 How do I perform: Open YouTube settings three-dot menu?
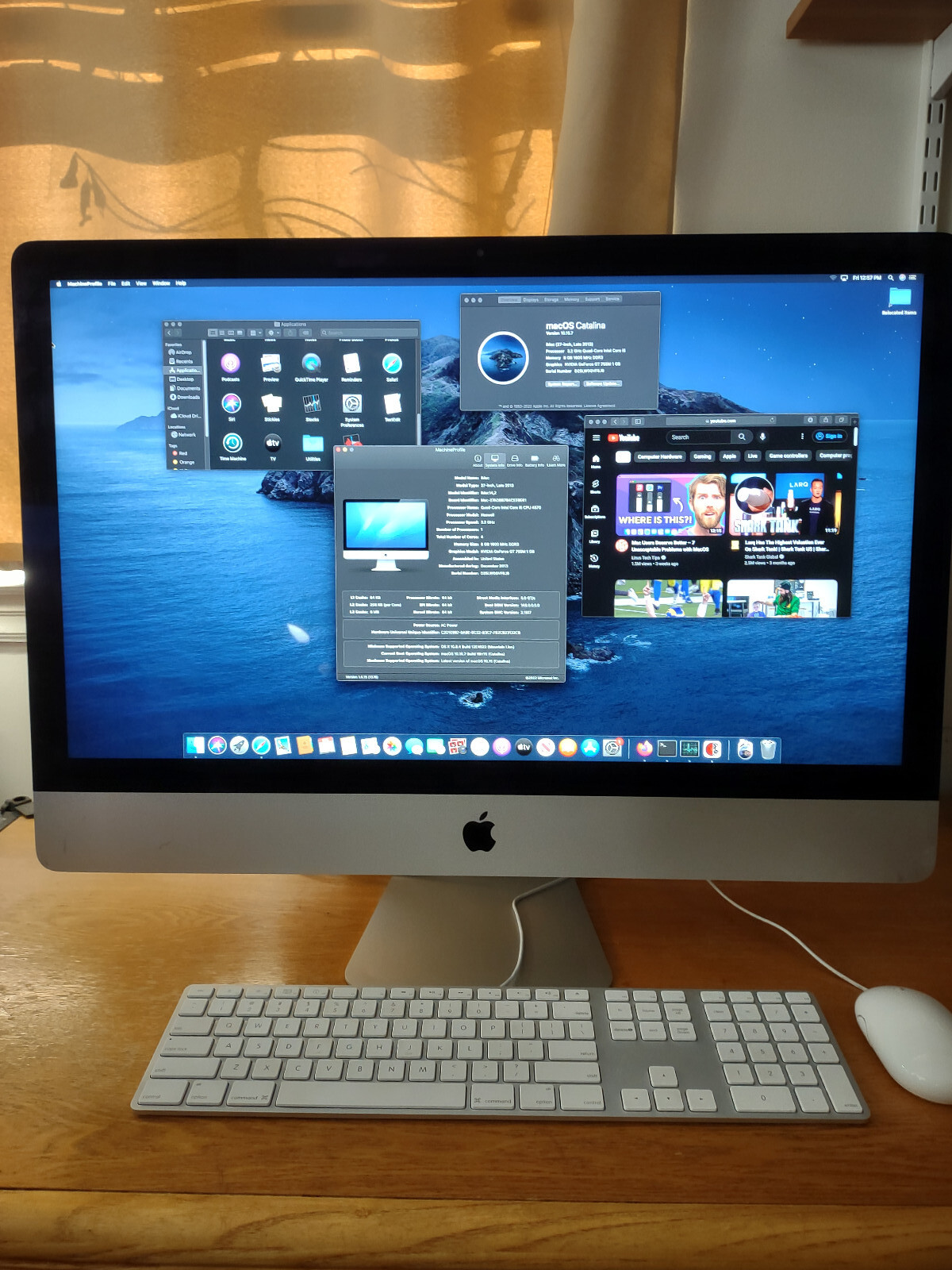tap(802, 437)
